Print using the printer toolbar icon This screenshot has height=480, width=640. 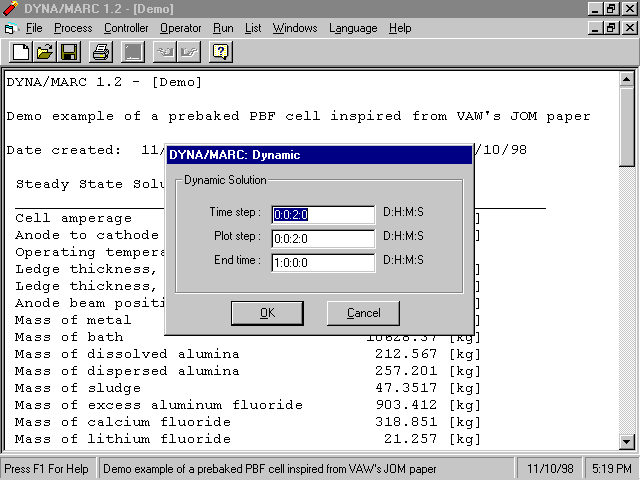click(x=101, y=52)
